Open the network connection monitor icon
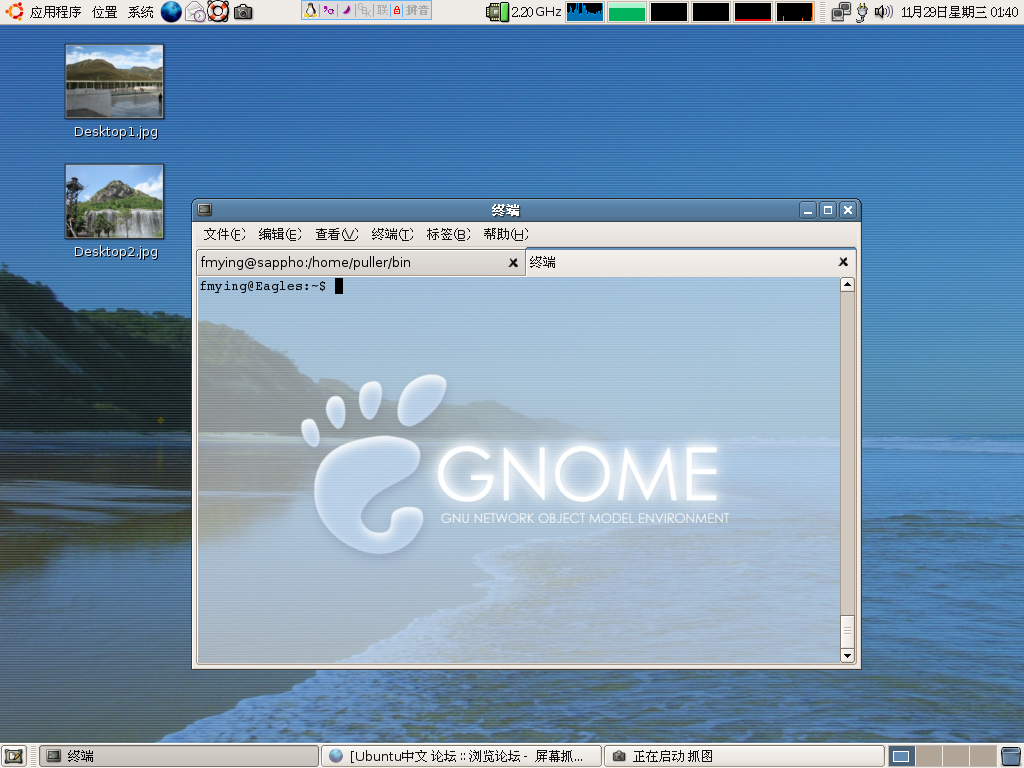1024x768 pixels. (x=841, y=12)
